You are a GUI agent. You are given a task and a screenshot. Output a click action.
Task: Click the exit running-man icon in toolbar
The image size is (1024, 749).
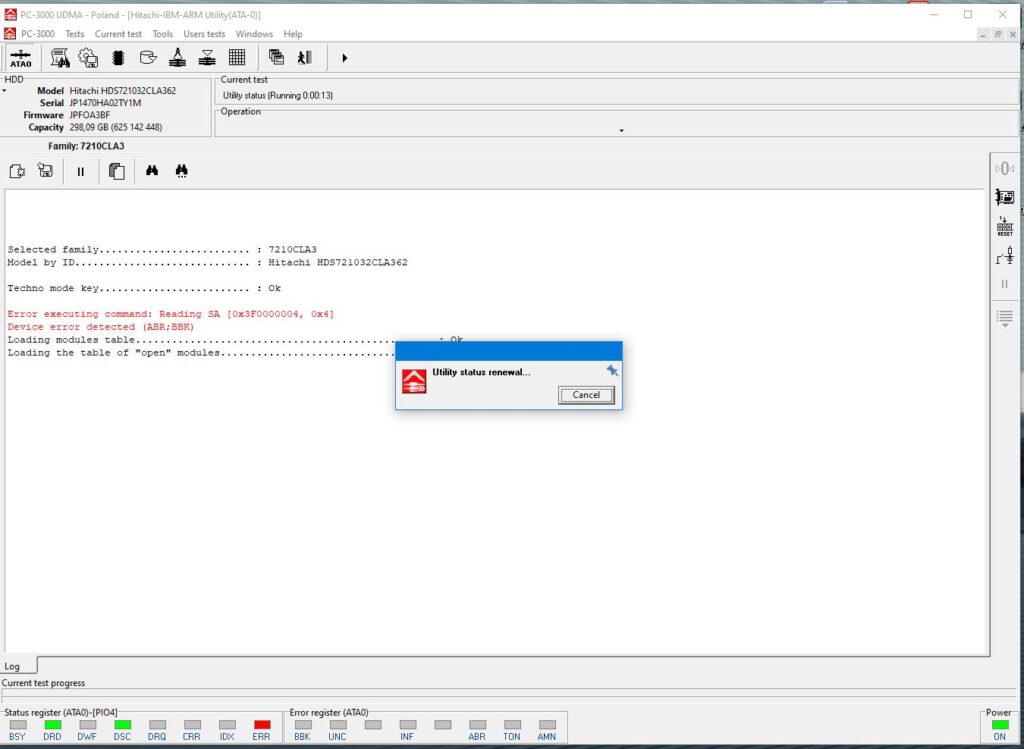(x=304, y=58)
